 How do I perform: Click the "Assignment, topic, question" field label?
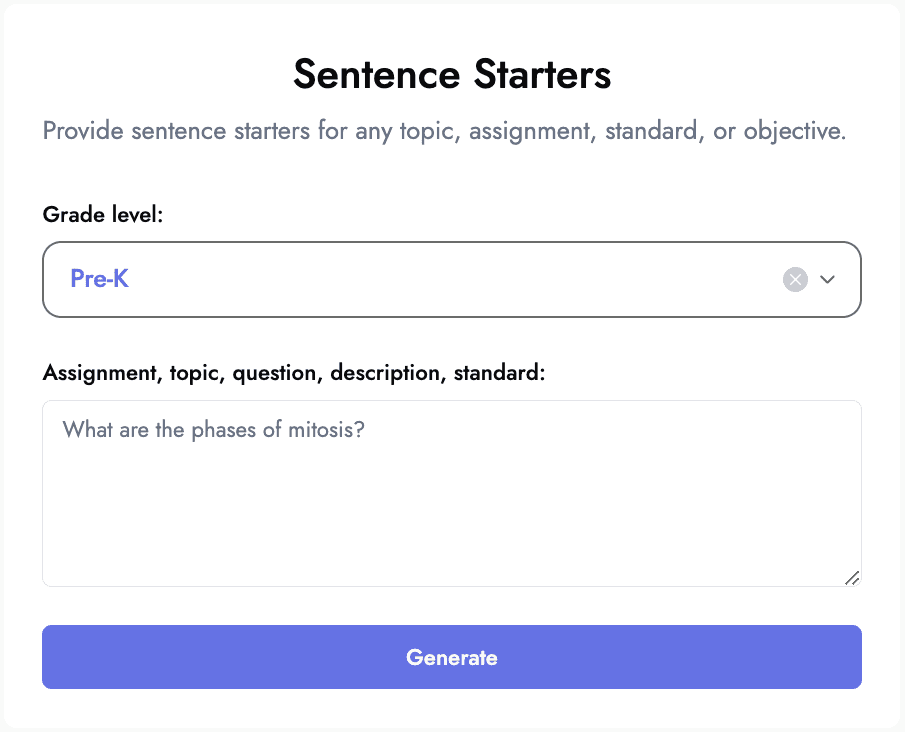pyautogui.click(x=293, y=373)
